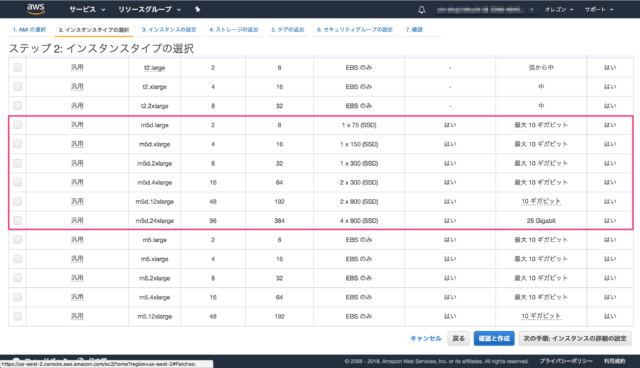Click the 384 memory value cell
Image resolution: width=640 pixels, height=368 pixels.
(279, 221)
